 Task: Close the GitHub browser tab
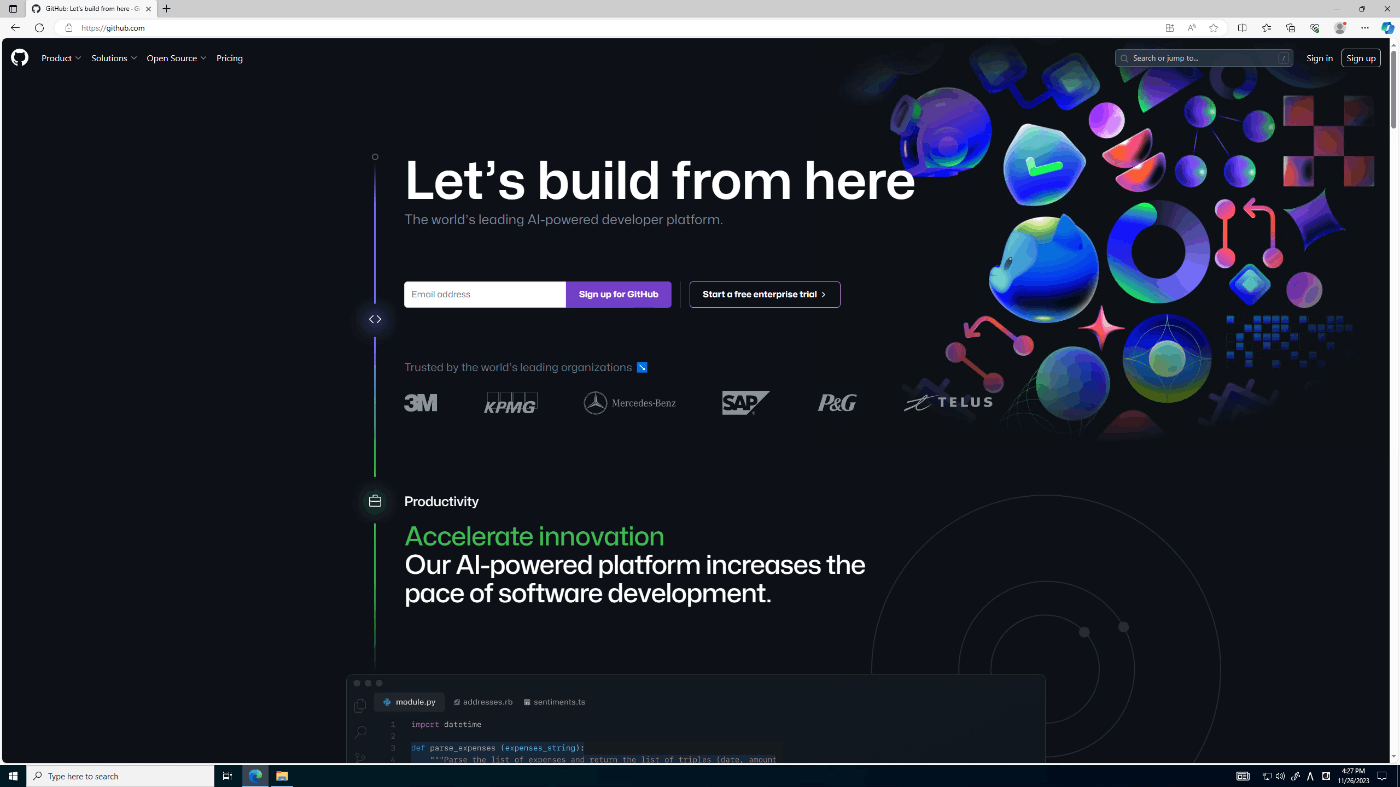tap(148, 8)
